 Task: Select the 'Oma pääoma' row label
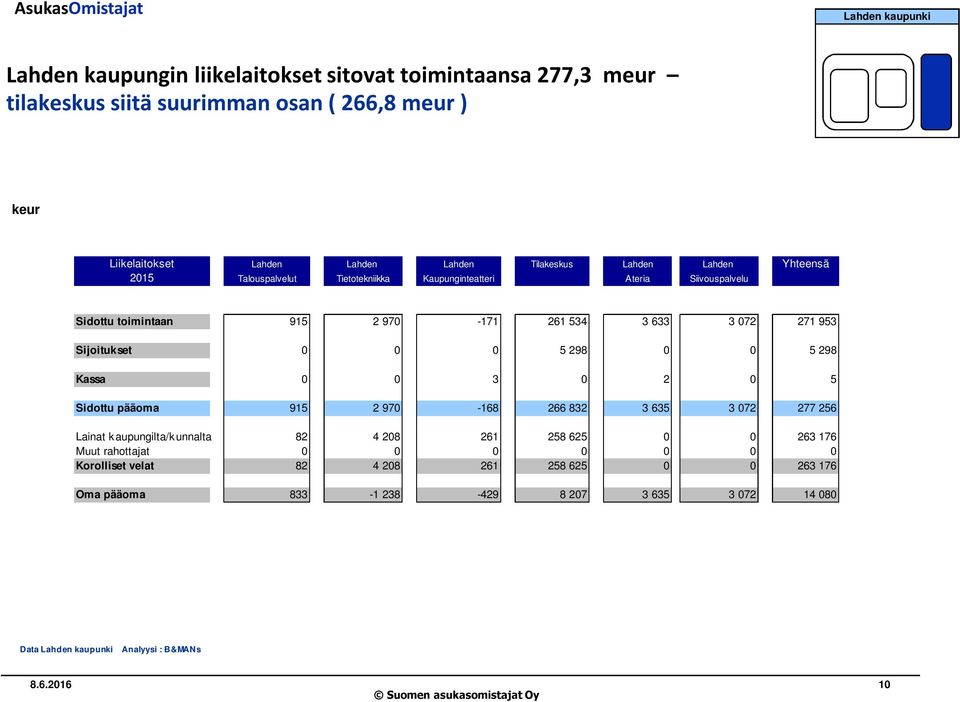coord(141,495)
